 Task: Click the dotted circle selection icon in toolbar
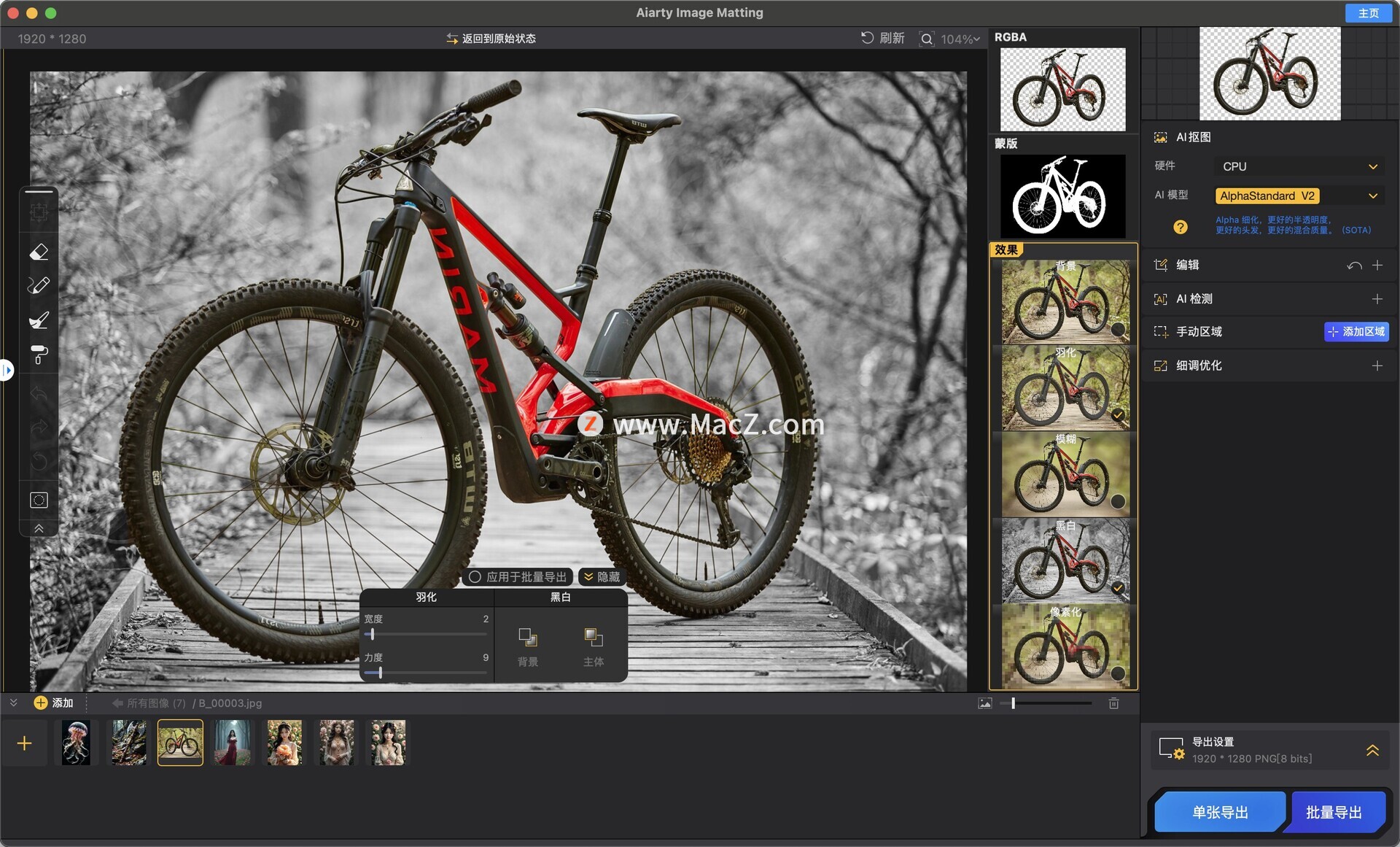[x=39, y=500]
